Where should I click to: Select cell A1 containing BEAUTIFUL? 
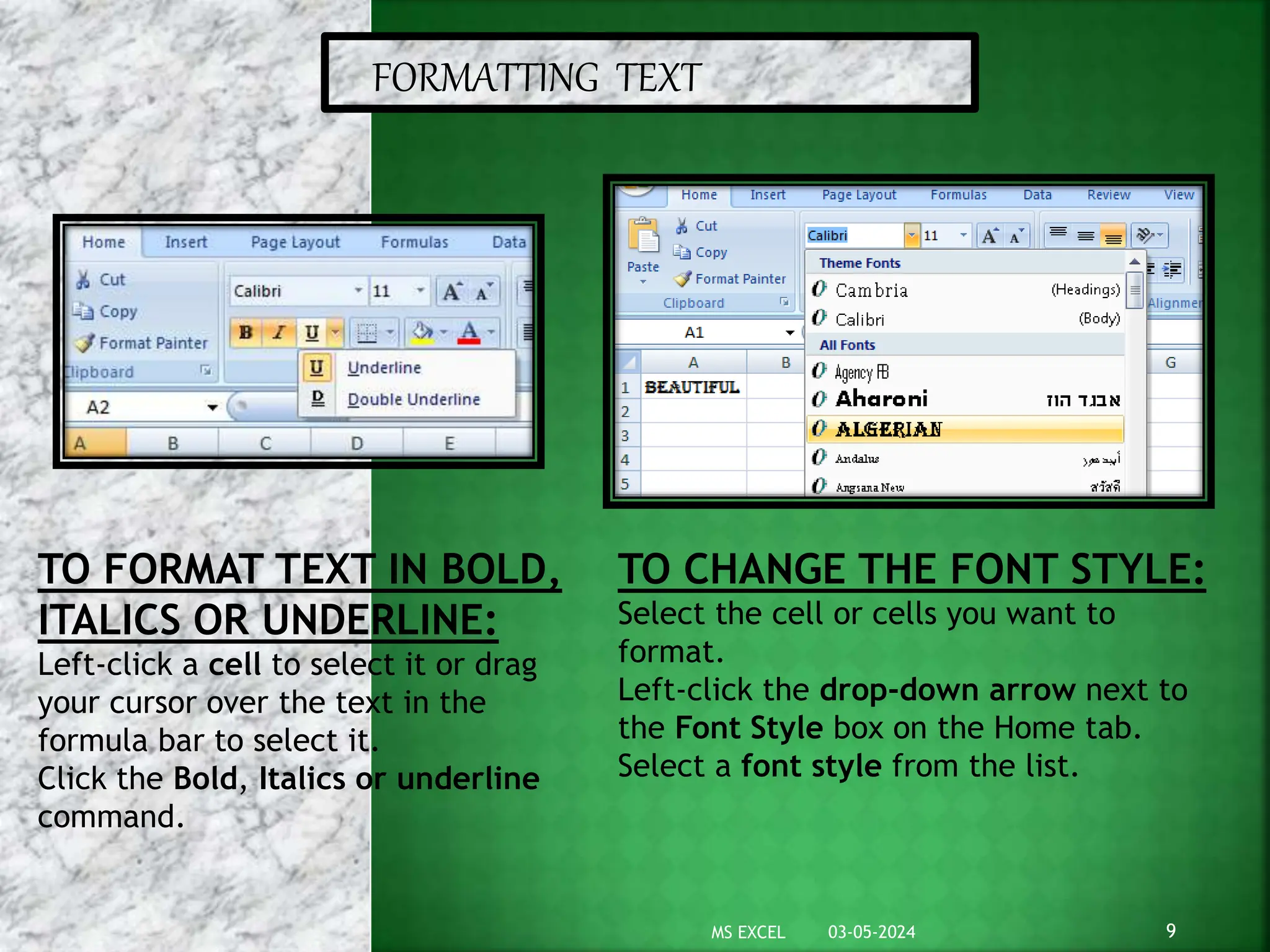point(693,387)
